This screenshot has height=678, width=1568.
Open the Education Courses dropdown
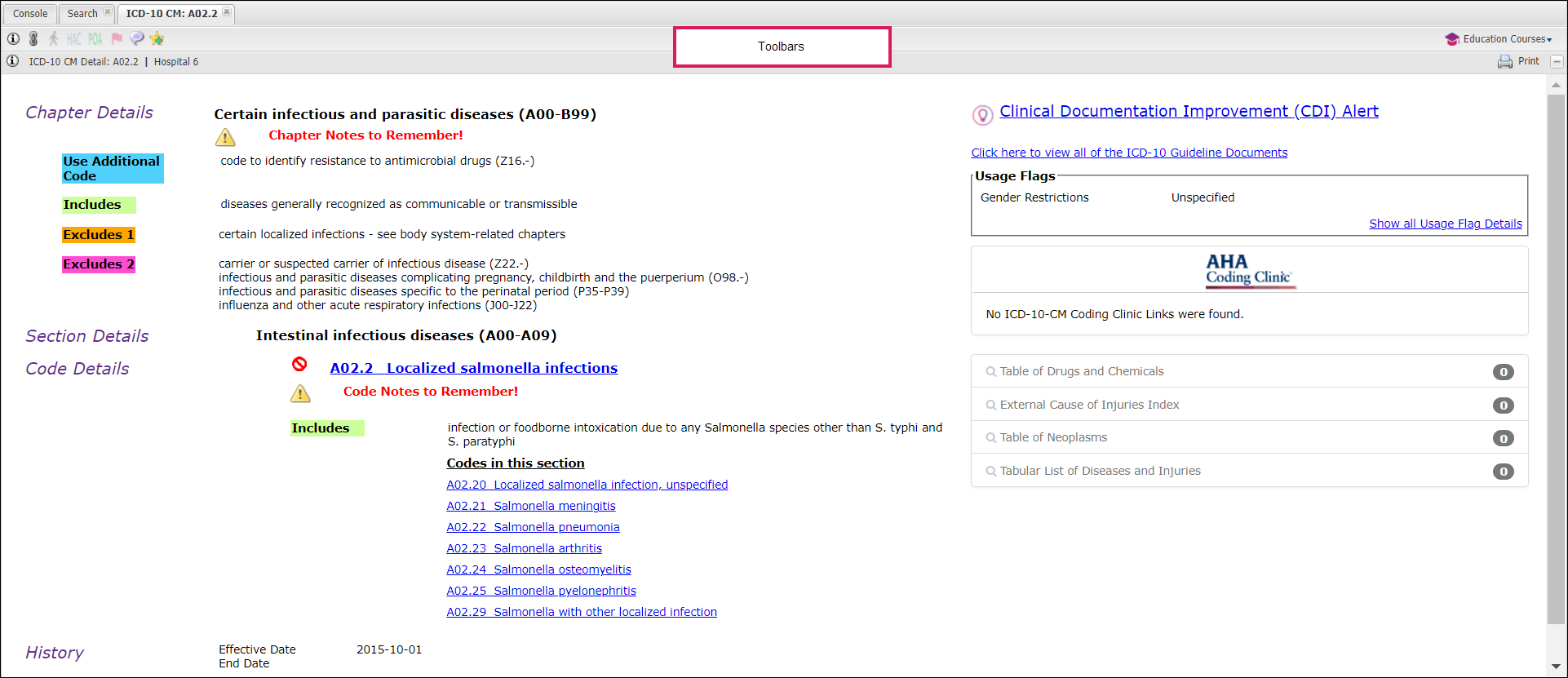pos(1499,38)
